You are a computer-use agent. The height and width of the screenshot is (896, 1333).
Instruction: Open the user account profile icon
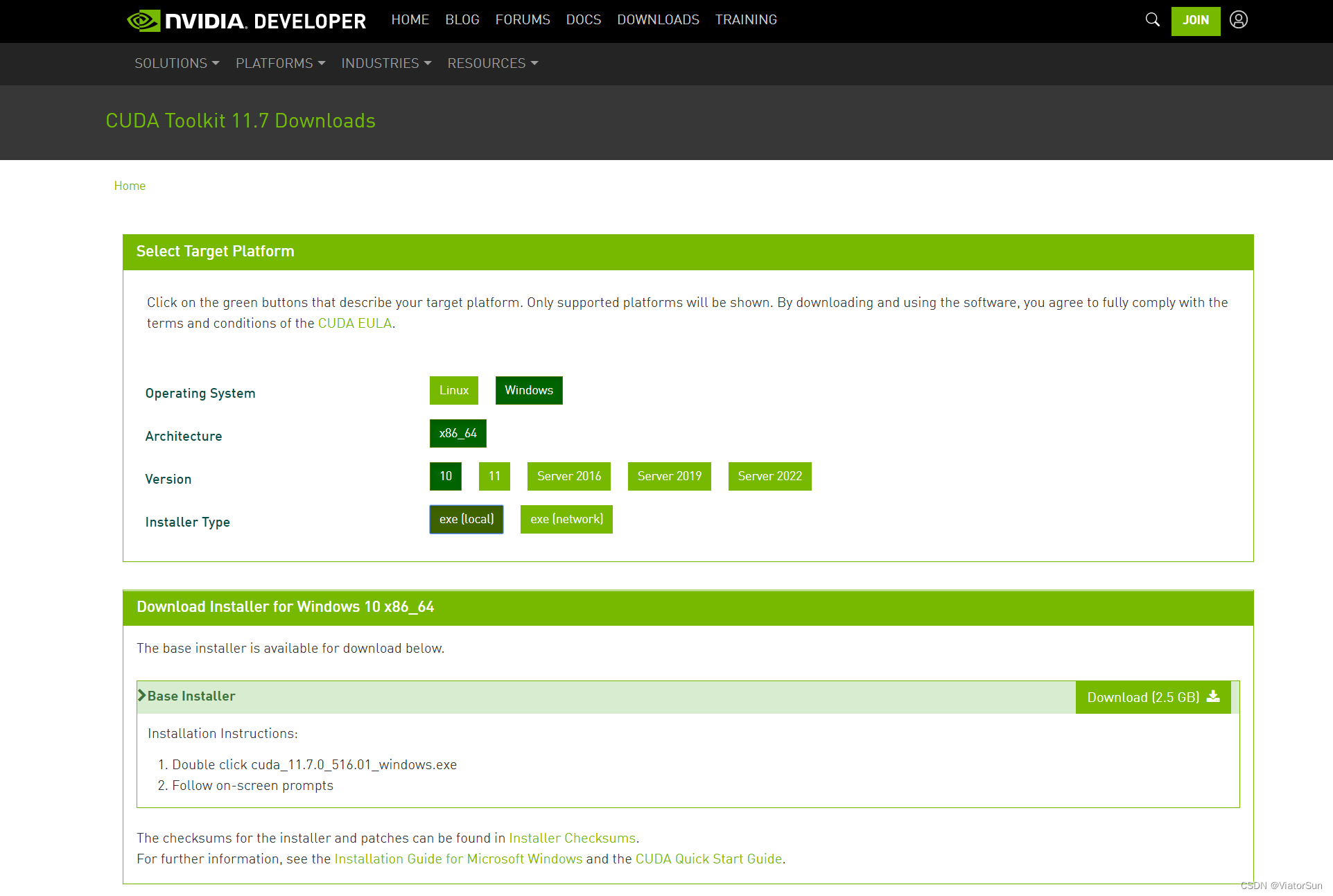(1239, 19)
